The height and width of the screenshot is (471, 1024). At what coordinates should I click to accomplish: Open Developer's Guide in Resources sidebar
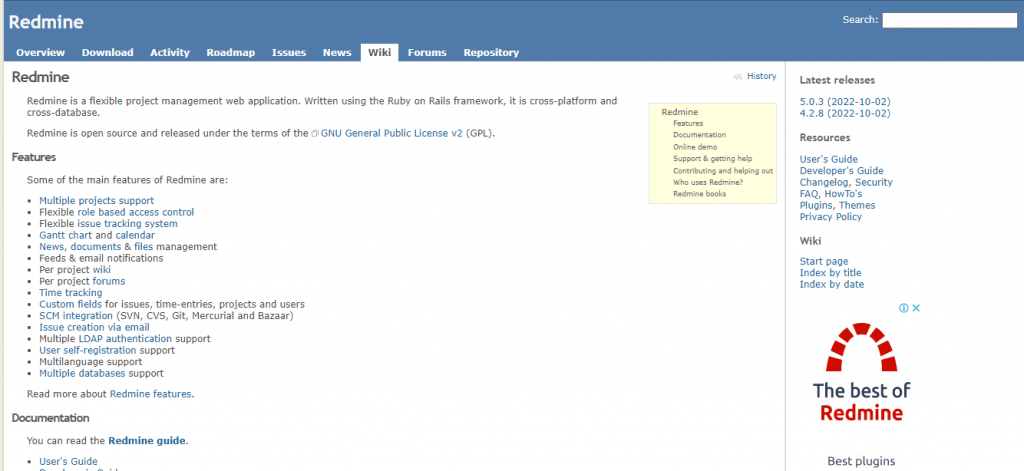842,171
